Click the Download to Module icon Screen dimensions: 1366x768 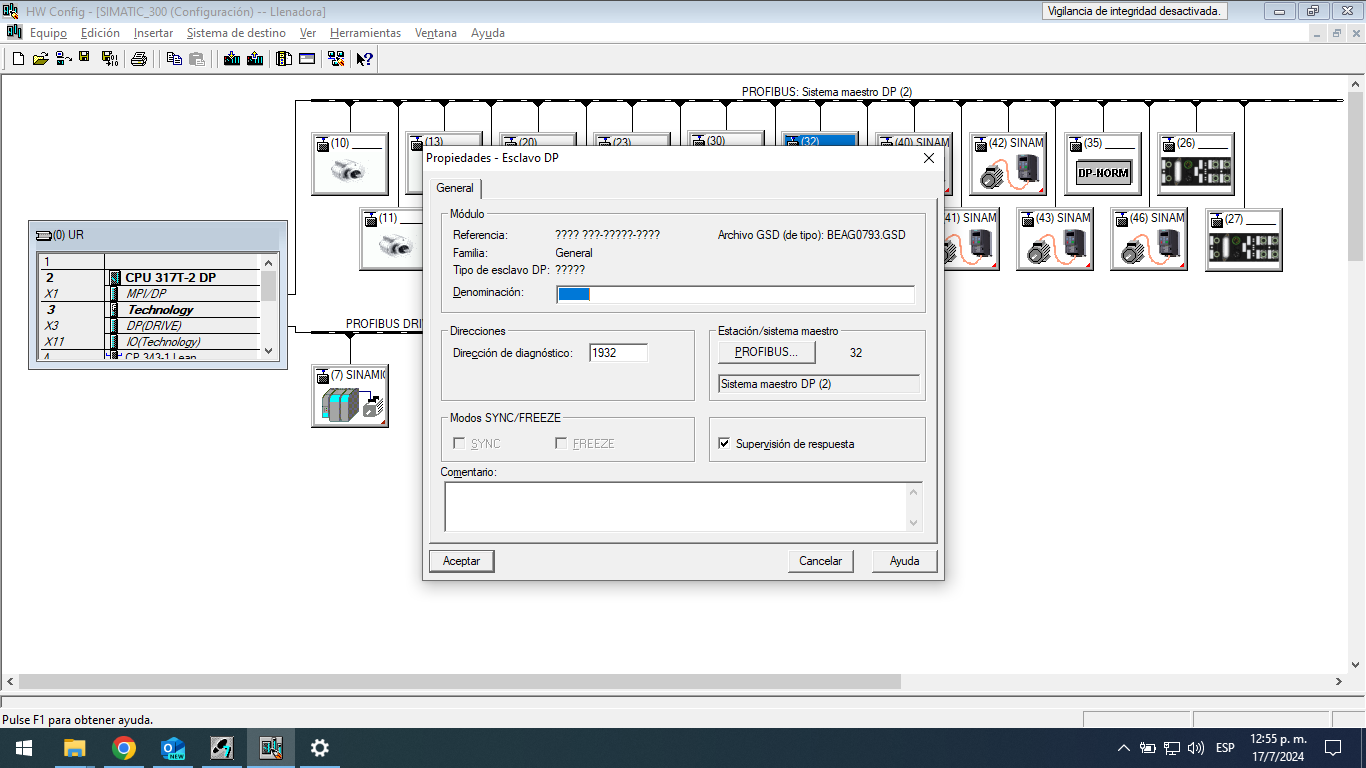pos(232,59)
